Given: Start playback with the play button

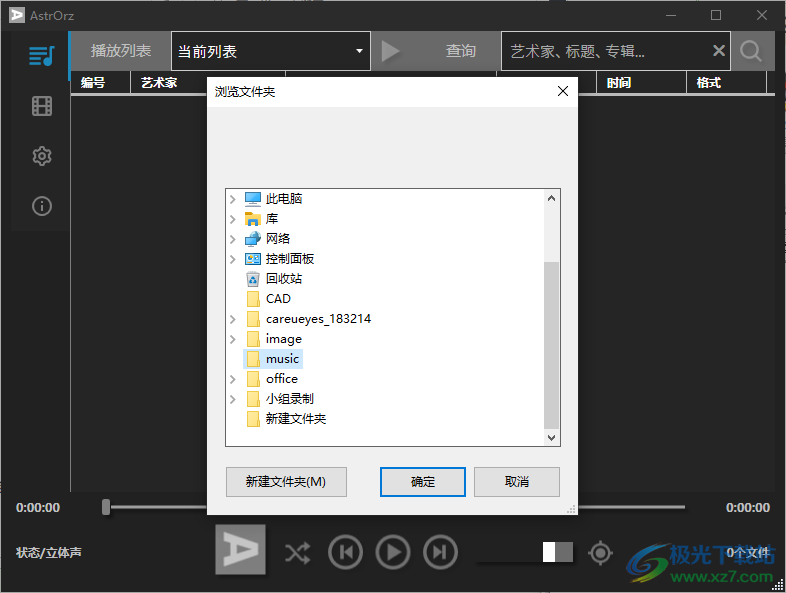Looking at the screenshot, I should (x=393, y=552).
